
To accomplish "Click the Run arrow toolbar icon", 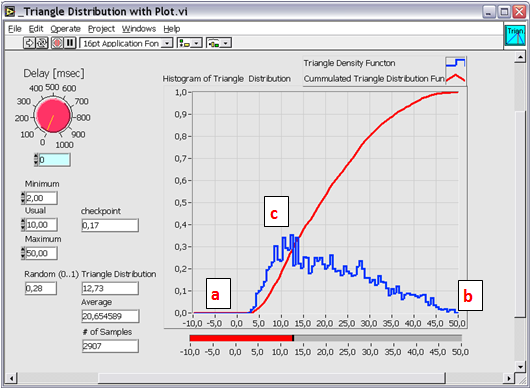I will click(x=29, y=43).
